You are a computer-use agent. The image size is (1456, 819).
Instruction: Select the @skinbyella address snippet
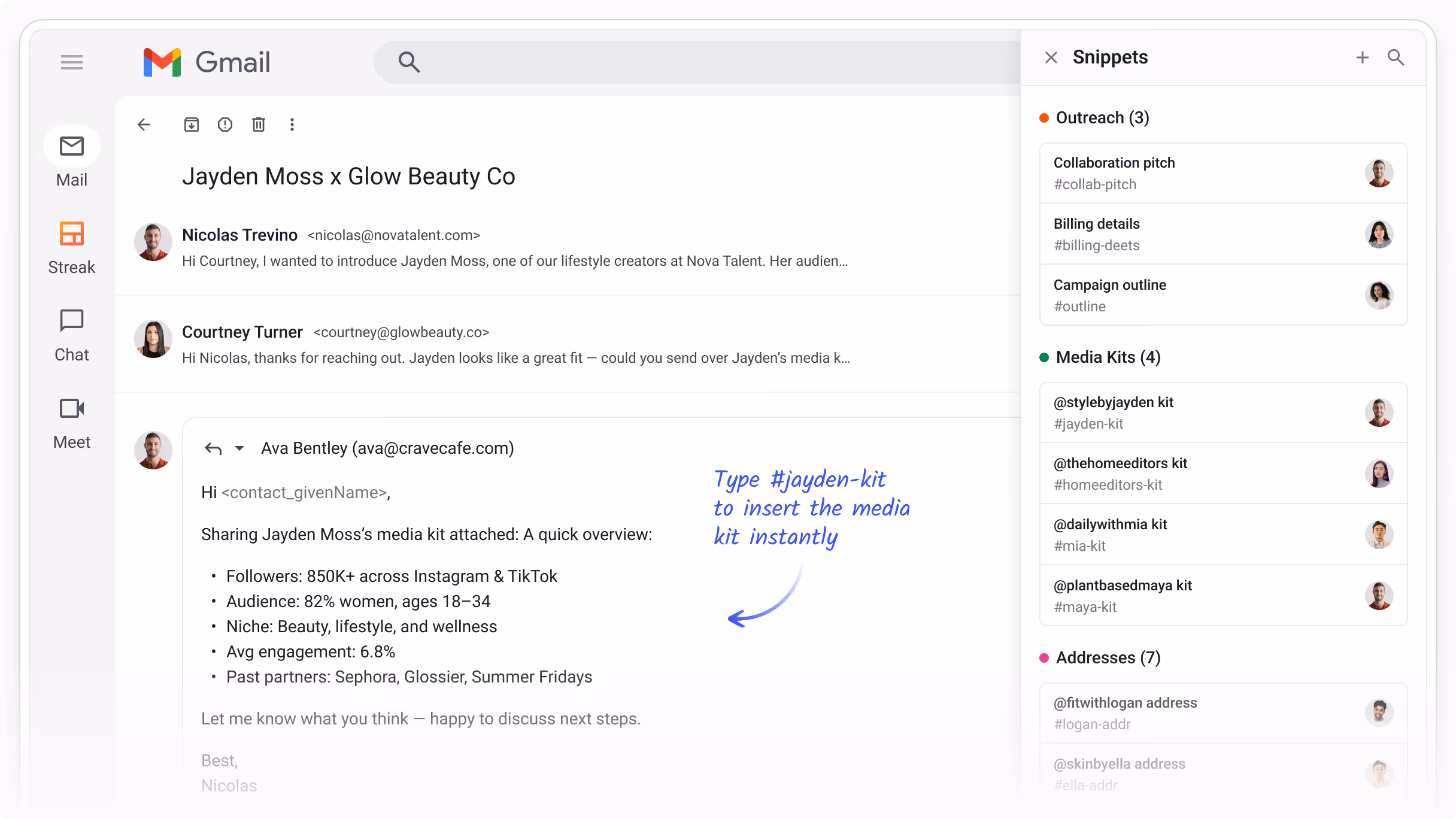(x=1224, y=774)
